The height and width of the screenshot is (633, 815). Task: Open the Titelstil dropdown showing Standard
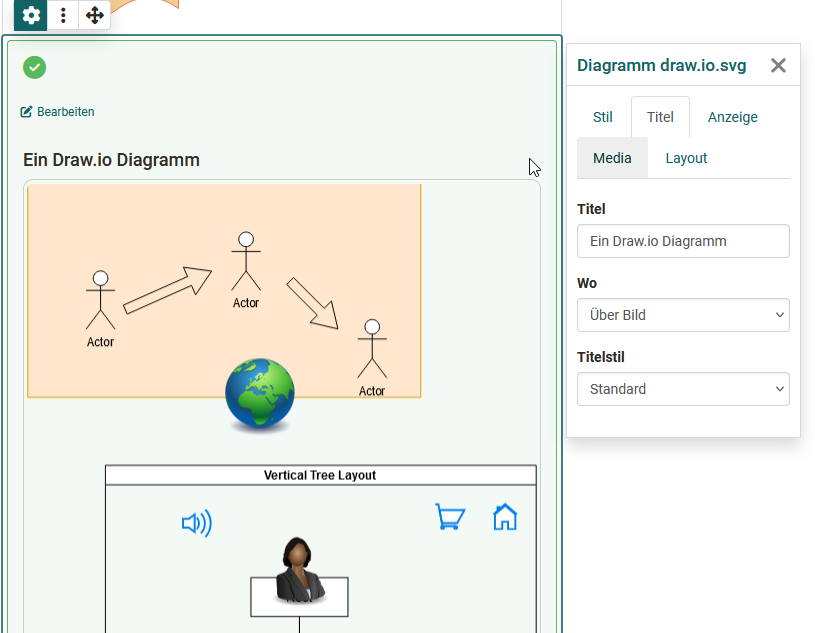683,389
